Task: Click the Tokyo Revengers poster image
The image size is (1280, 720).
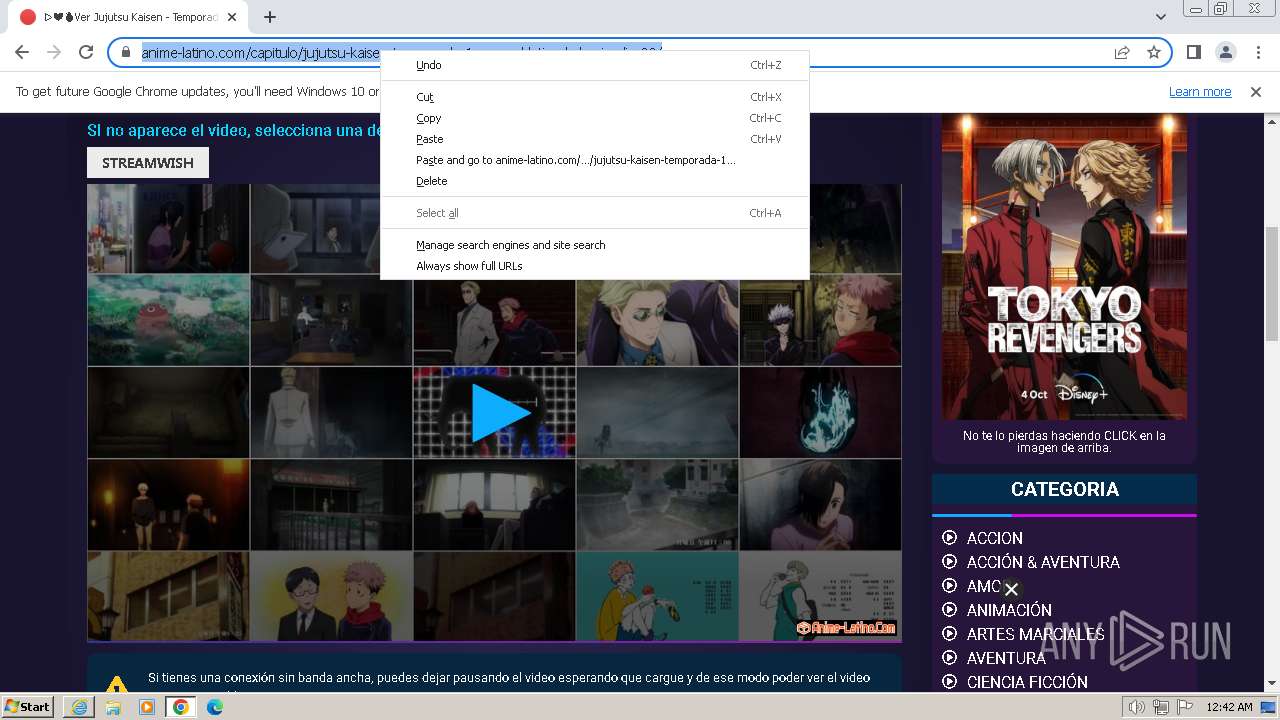Action: point(1064,266)
